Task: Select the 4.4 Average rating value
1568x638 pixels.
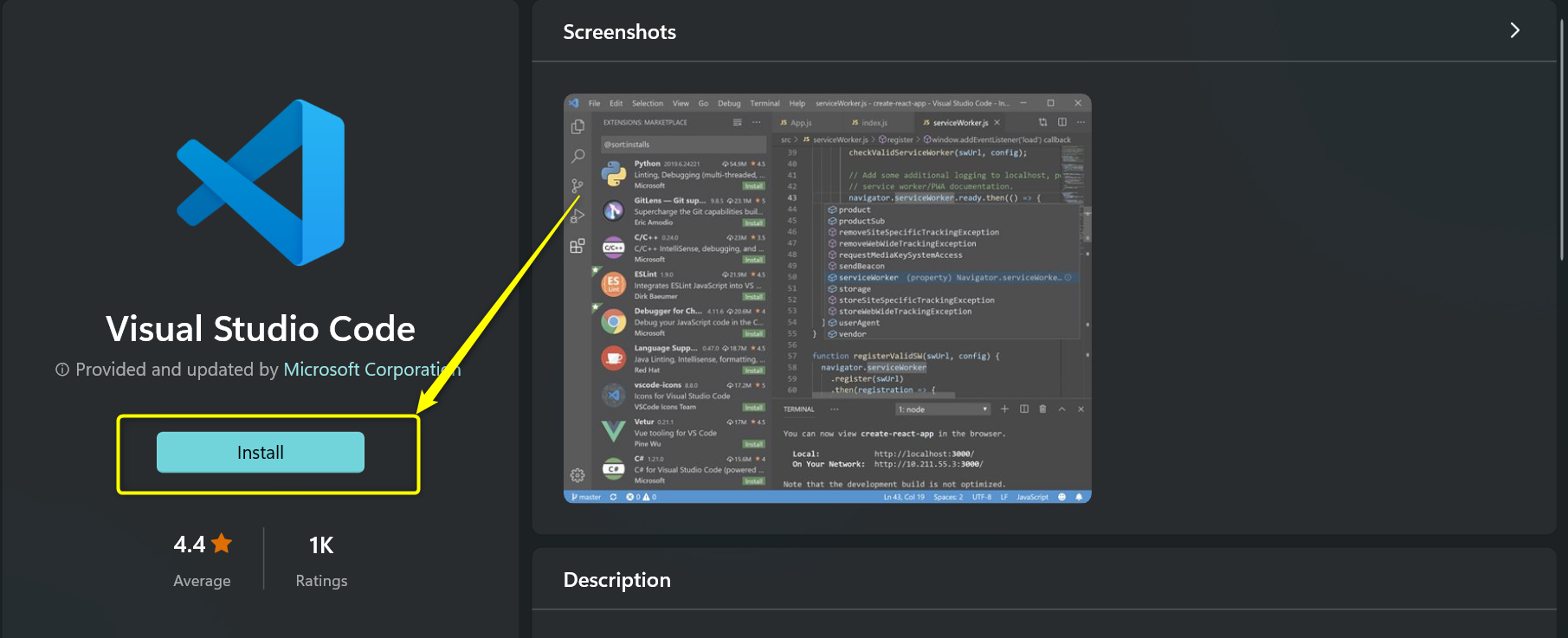Action: pos(190,545)
